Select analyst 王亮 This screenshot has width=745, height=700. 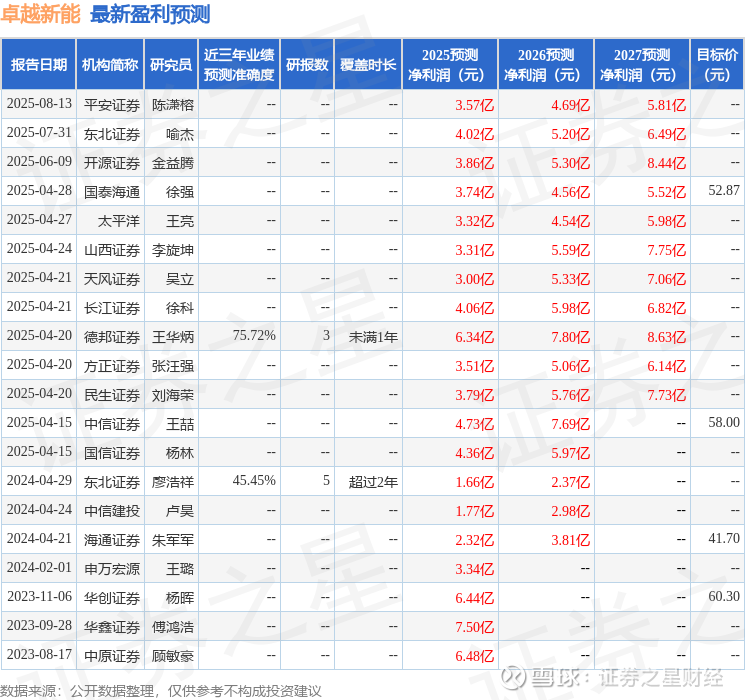click(180, 221)
